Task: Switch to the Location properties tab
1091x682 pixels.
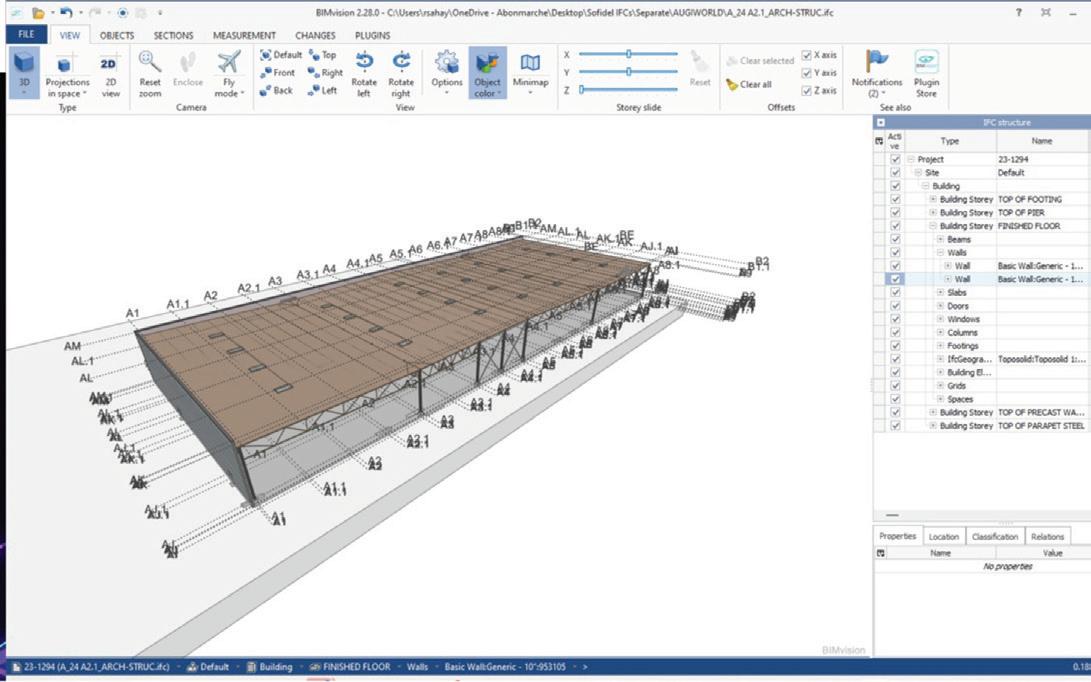Action: point(943,536)
